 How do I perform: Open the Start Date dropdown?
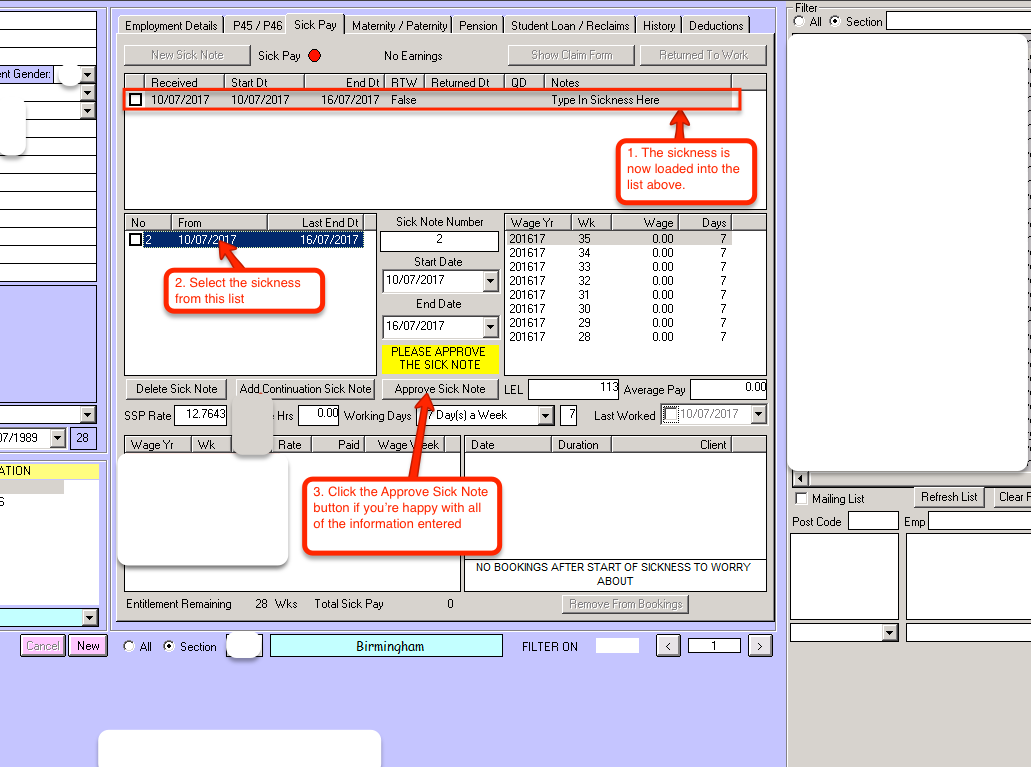pyautogui.click(x=490, y=281)
